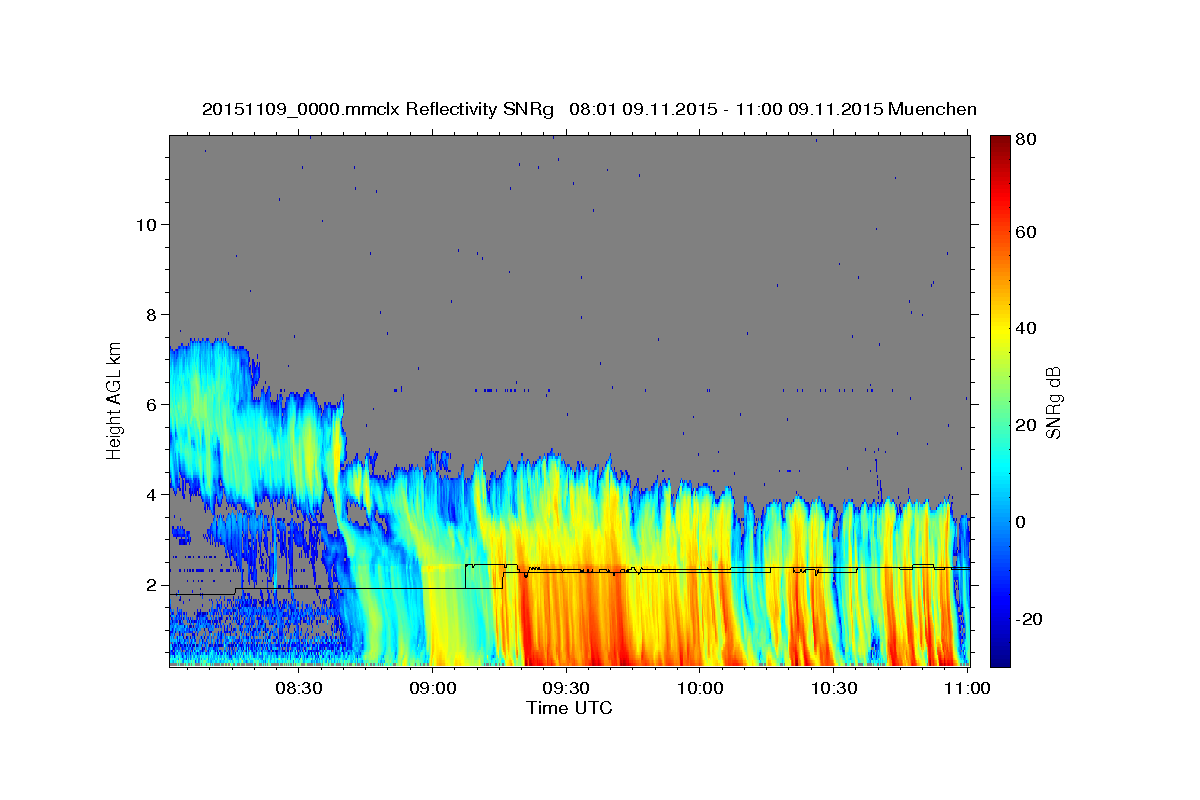Click the 'SNRg dB' colorbar label
This screenshot has width=1200, height=800.
click(1052, 401)
